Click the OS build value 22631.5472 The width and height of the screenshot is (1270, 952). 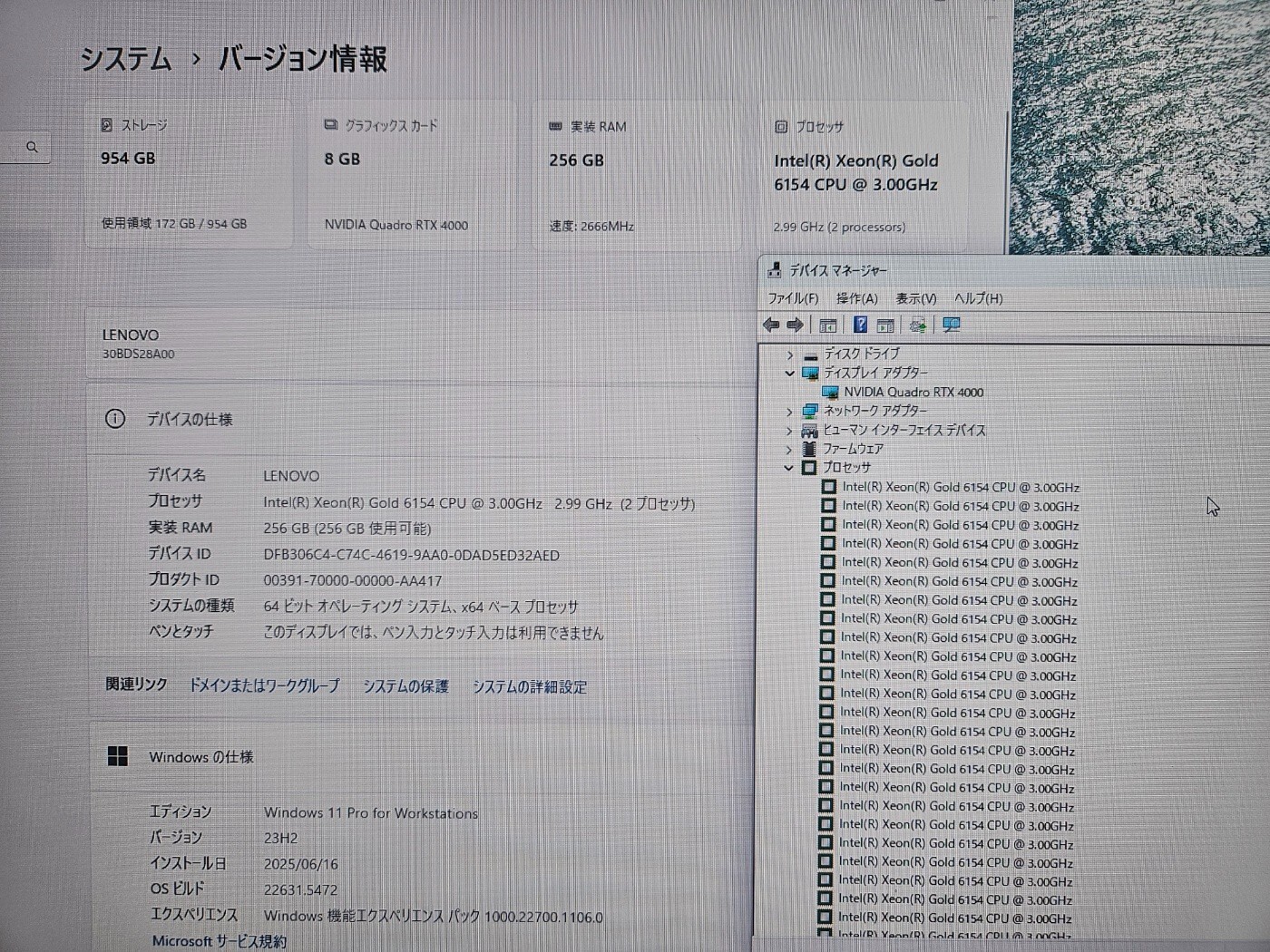(300, 889)
